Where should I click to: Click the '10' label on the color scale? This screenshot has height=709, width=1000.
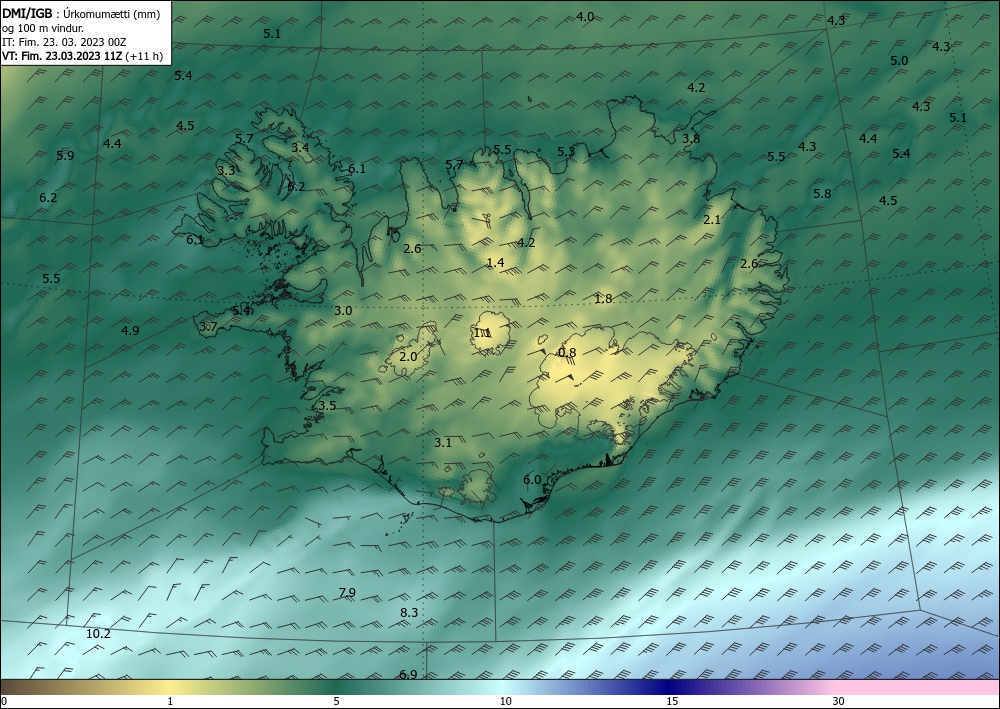(x=506, y=701)
